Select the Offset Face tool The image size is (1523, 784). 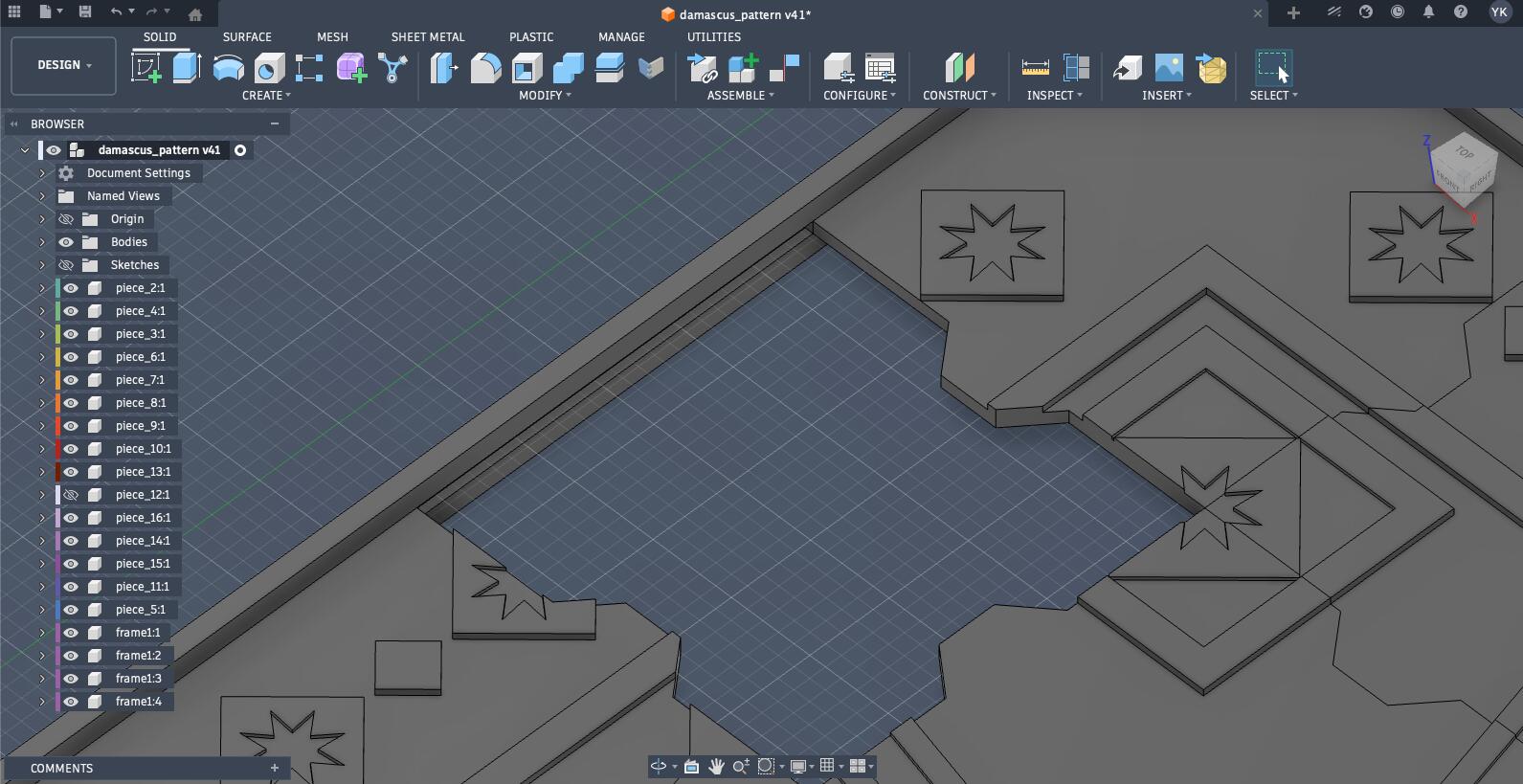click(609, 68)
